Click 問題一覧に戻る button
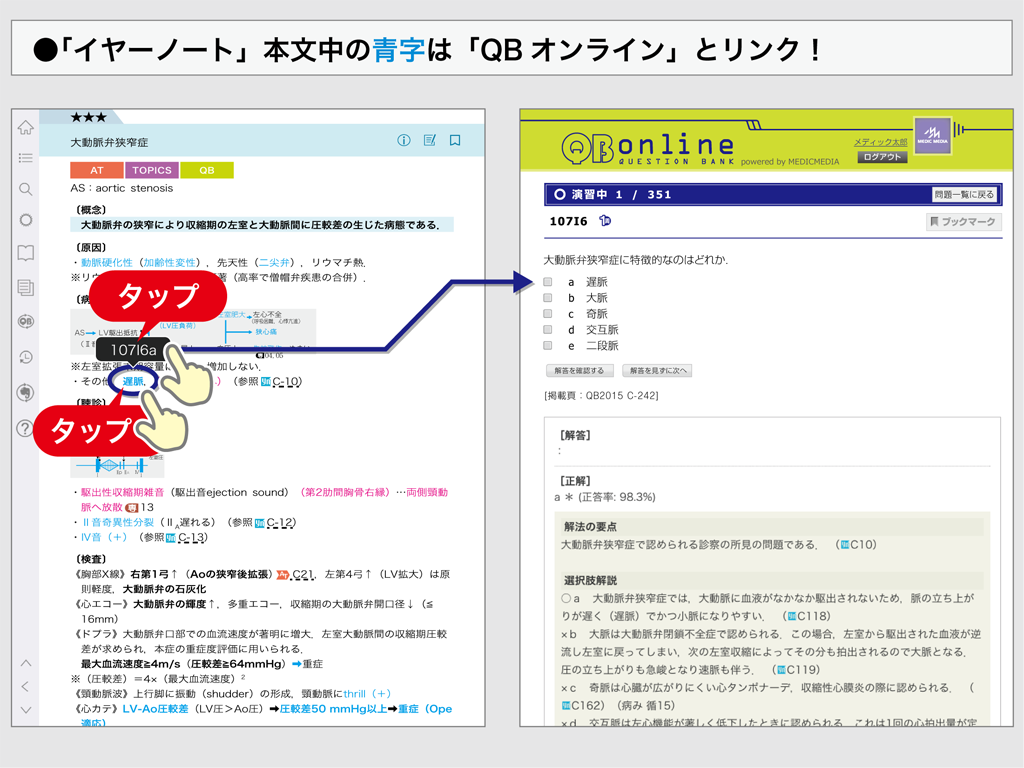Viewport: 1024px width, 768px height. tap(964, 195)
